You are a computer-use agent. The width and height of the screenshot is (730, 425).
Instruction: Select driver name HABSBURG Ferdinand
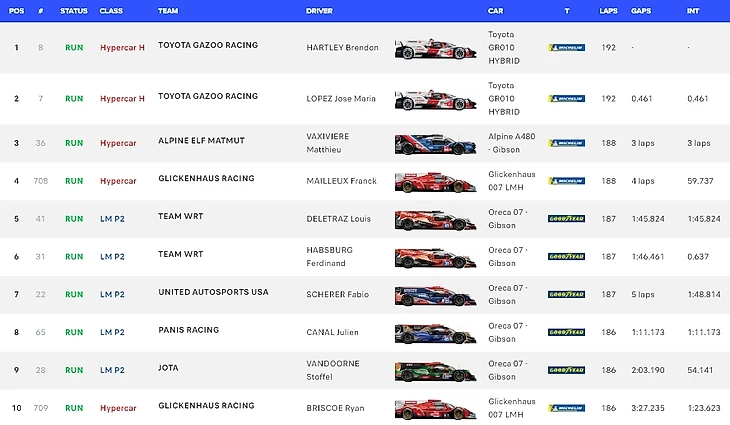[330, 256]
